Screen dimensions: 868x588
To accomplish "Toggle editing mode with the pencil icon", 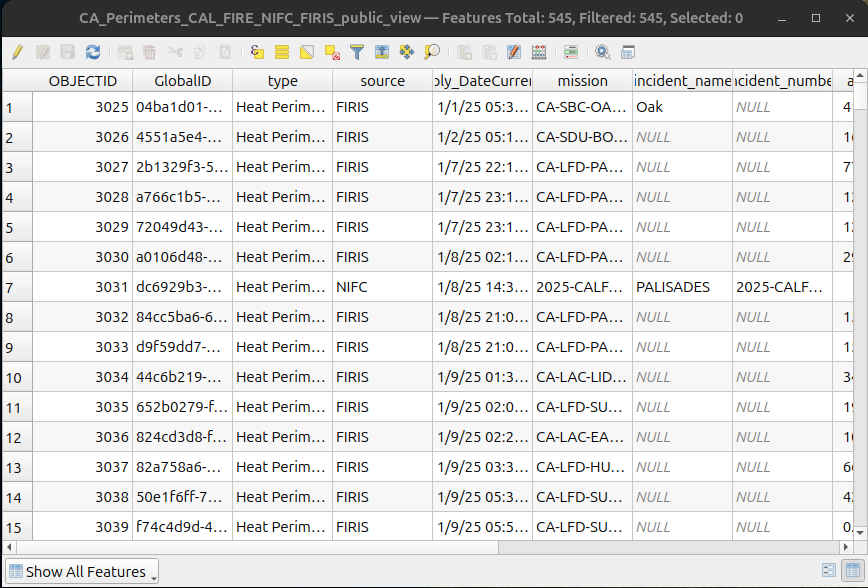I will [17, 52].
